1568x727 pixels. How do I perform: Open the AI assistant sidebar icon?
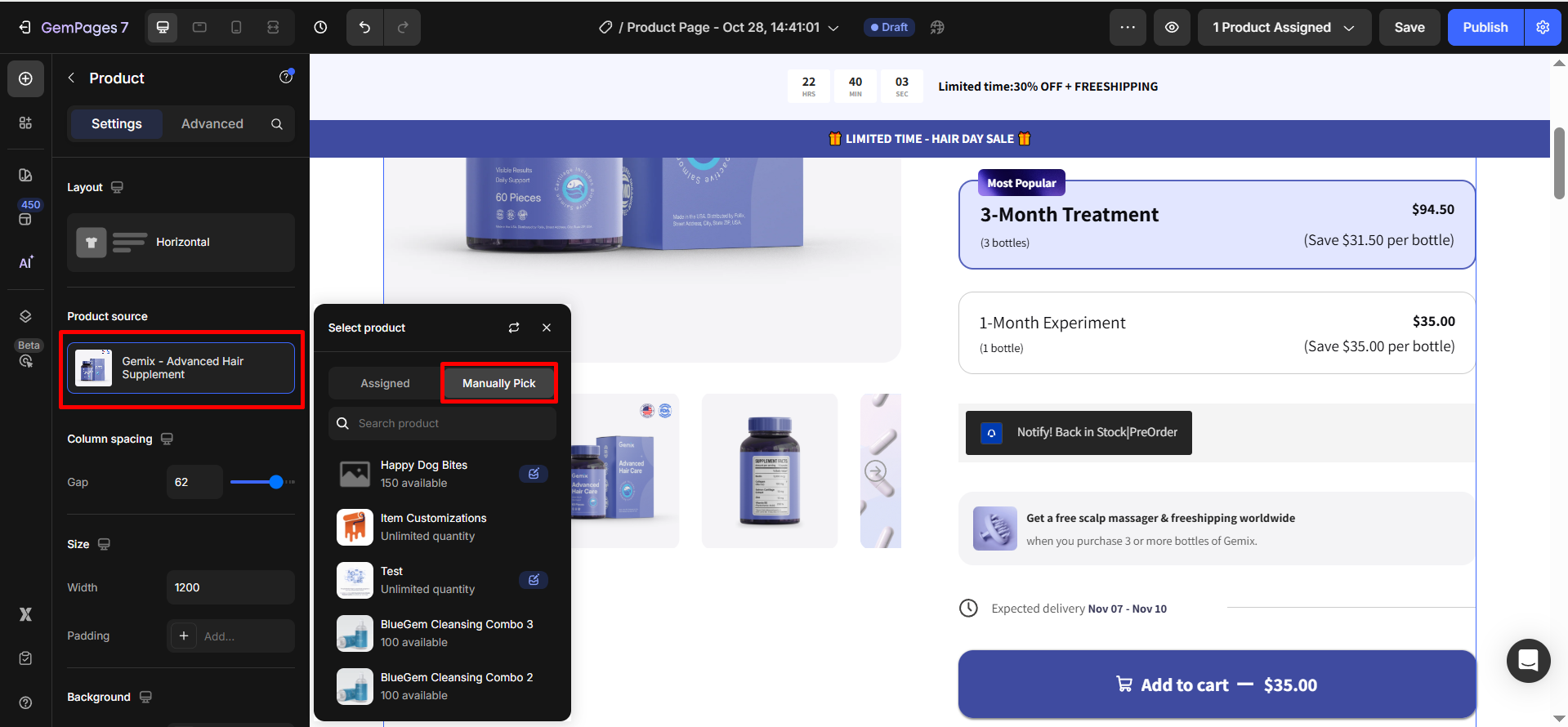coord(25,262)
